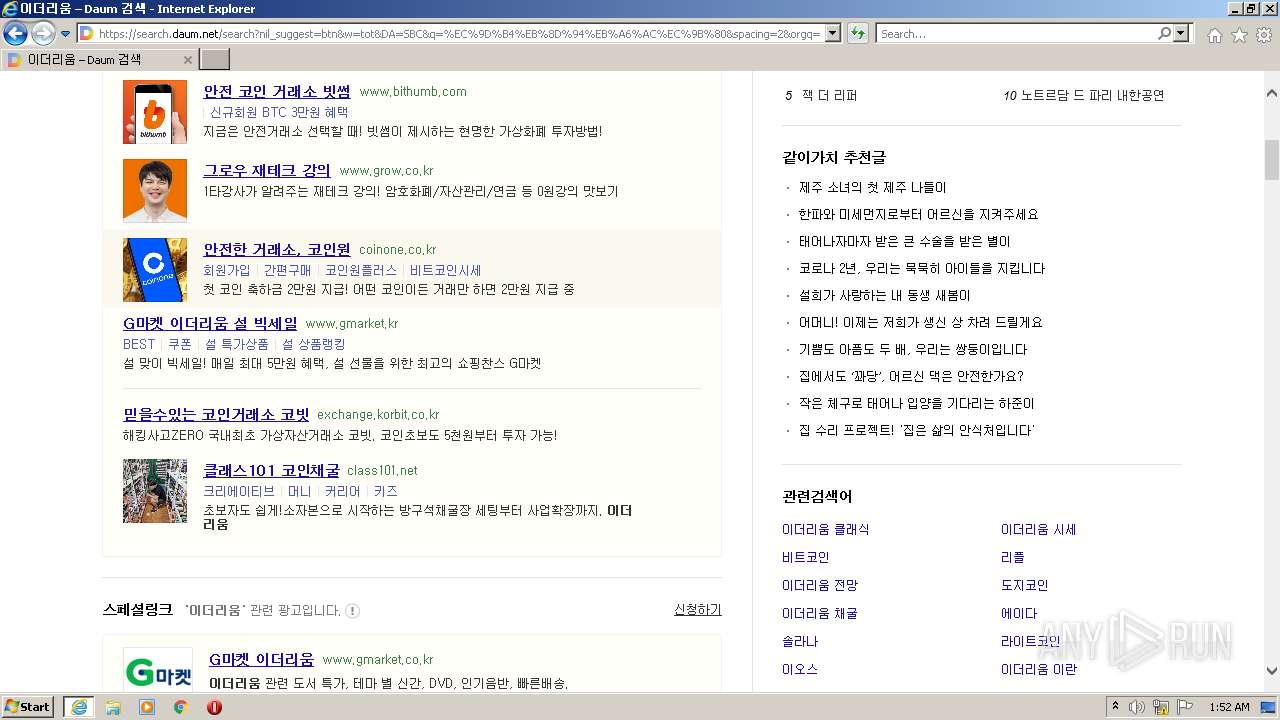The image size is (1280, 720).
Task: Close the 이더리움 – Daum 검색 tab
Action: pos(187,60)
